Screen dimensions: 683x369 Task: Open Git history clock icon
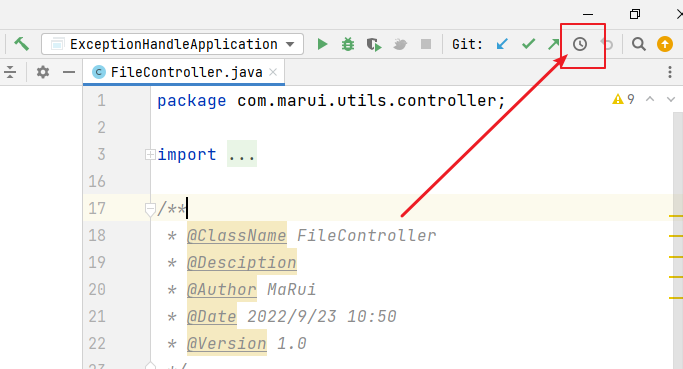pyautogui.click(x=580, y=44)
